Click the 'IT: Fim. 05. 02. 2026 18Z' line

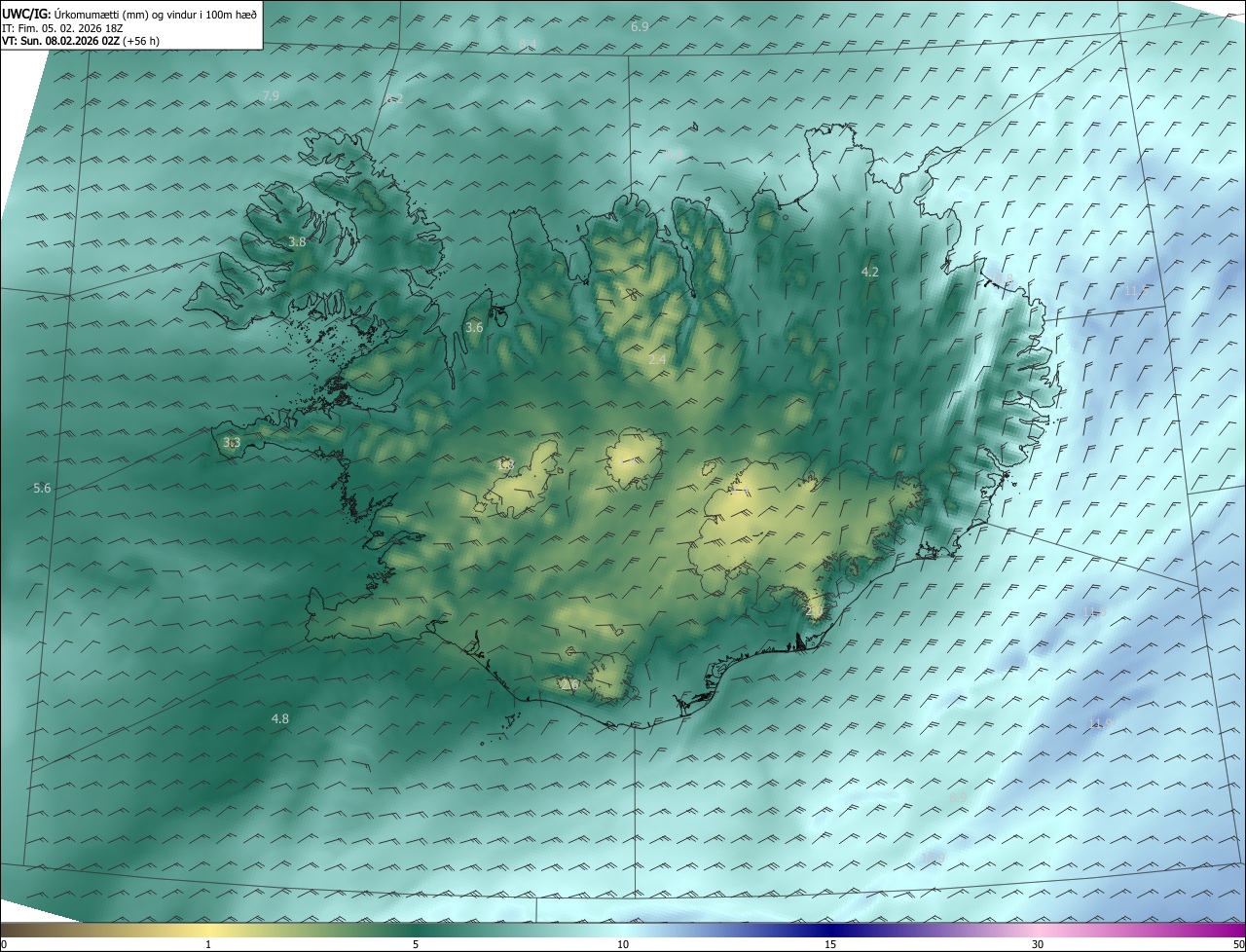pyautogui.click(x=62, y=28)
